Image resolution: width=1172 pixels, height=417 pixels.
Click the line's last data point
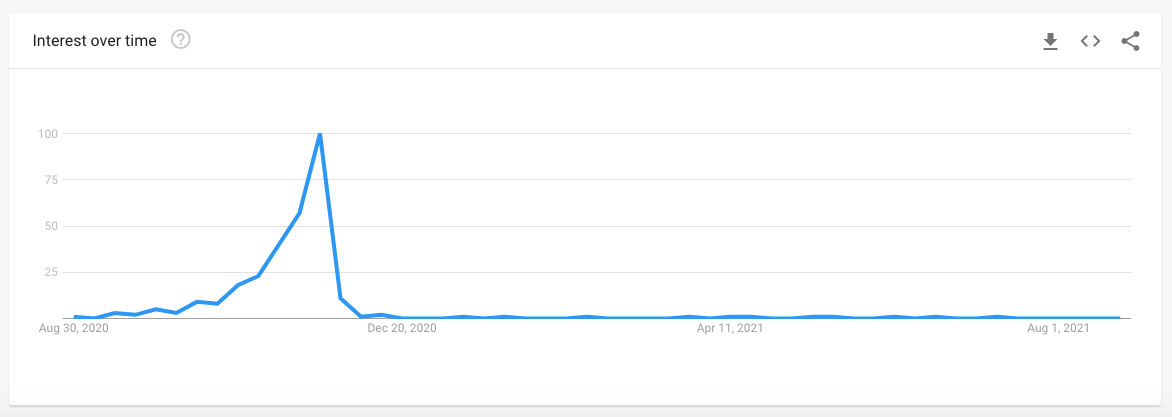tap(1119, 318)
